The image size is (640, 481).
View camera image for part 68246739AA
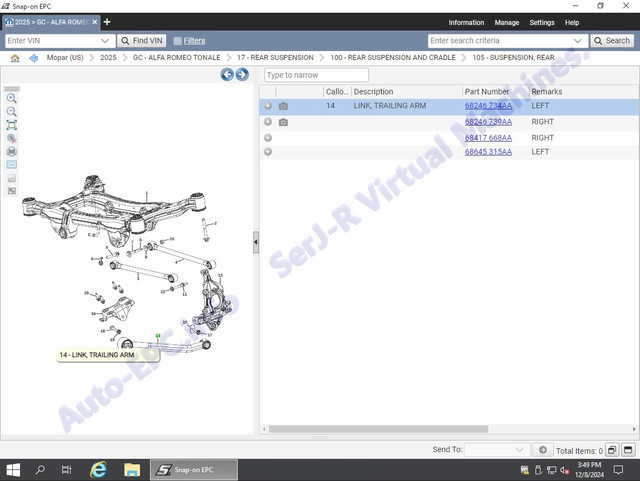pos(283,122)
